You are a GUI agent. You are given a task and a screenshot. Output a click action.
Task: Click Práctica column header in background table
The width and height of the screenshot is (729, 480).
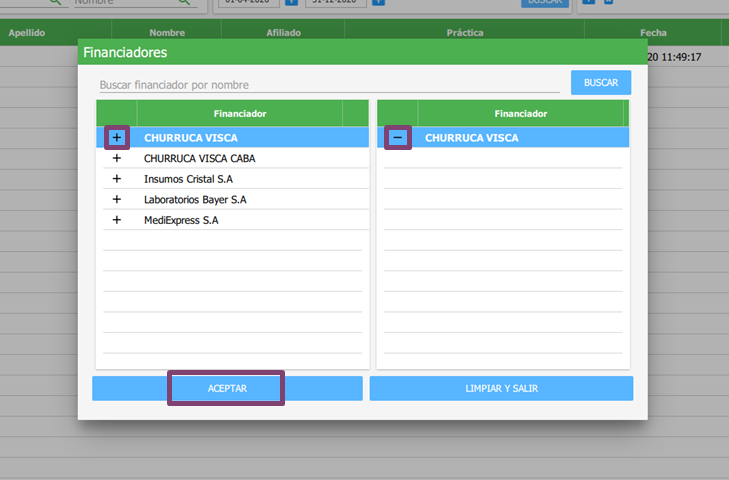click(x=464, y=33)
